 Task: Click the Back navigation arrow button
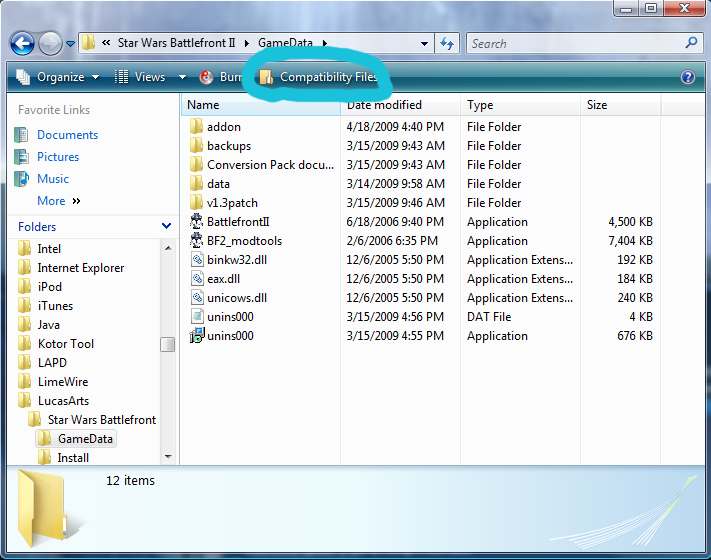point(22,44)
